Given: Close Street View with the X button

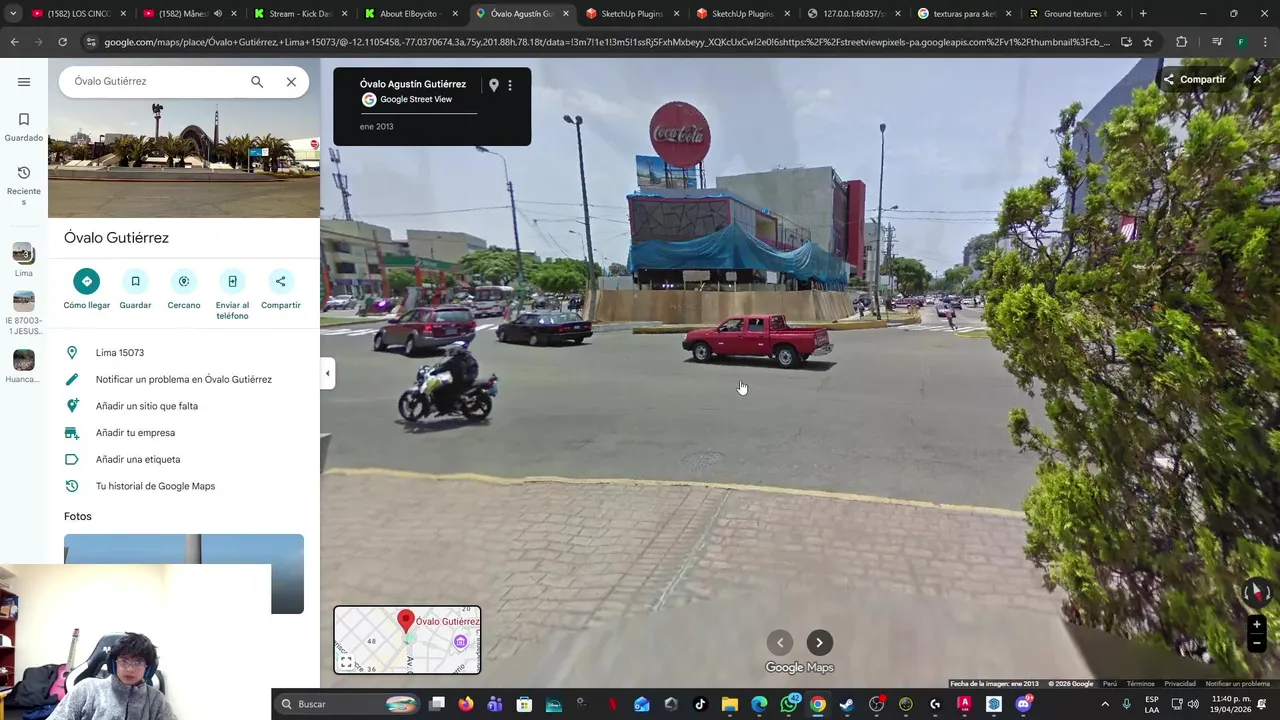Looking at the screenshot, I should (1257, 80).
